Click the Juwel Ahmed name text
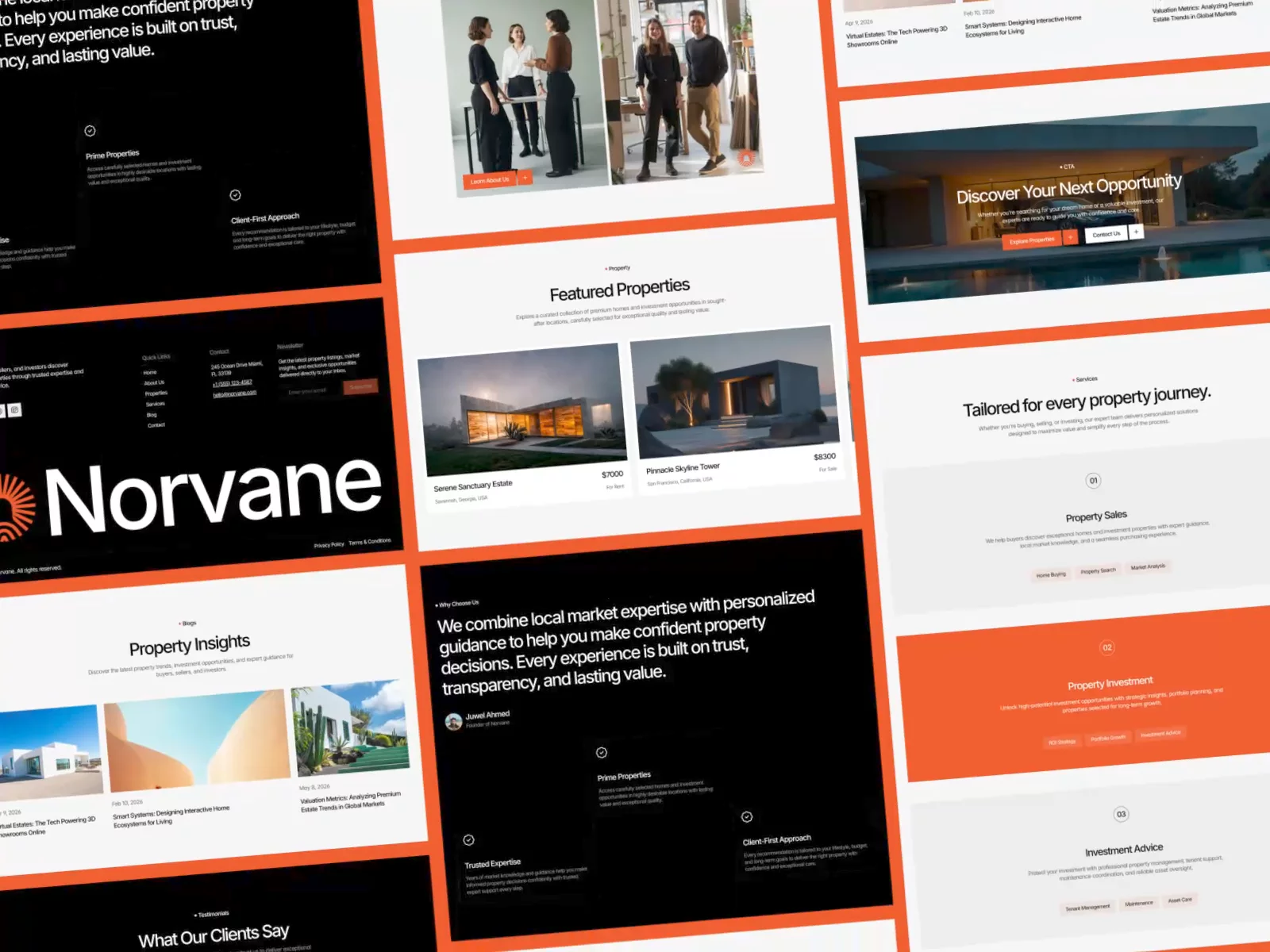The image size is (1270, 952). tap(487, 715)
